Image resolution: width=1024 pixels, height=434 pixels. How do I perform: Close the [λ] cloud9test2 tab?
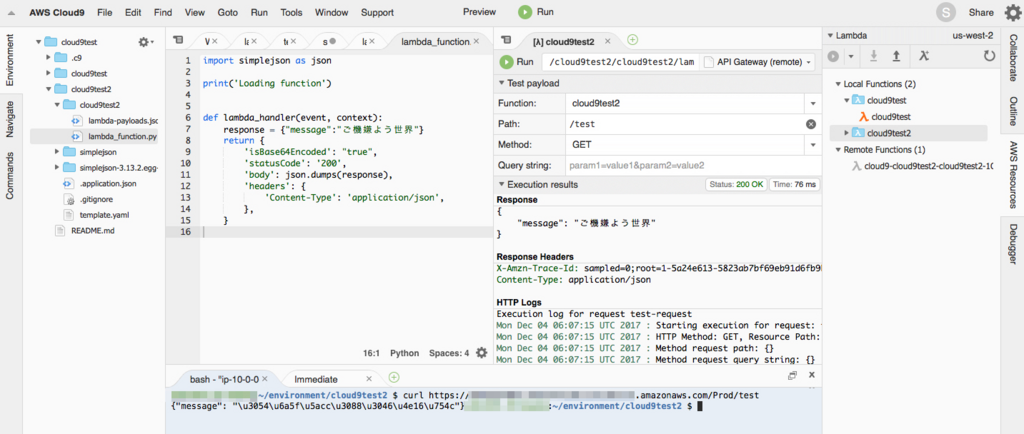(x=607, y=41)
